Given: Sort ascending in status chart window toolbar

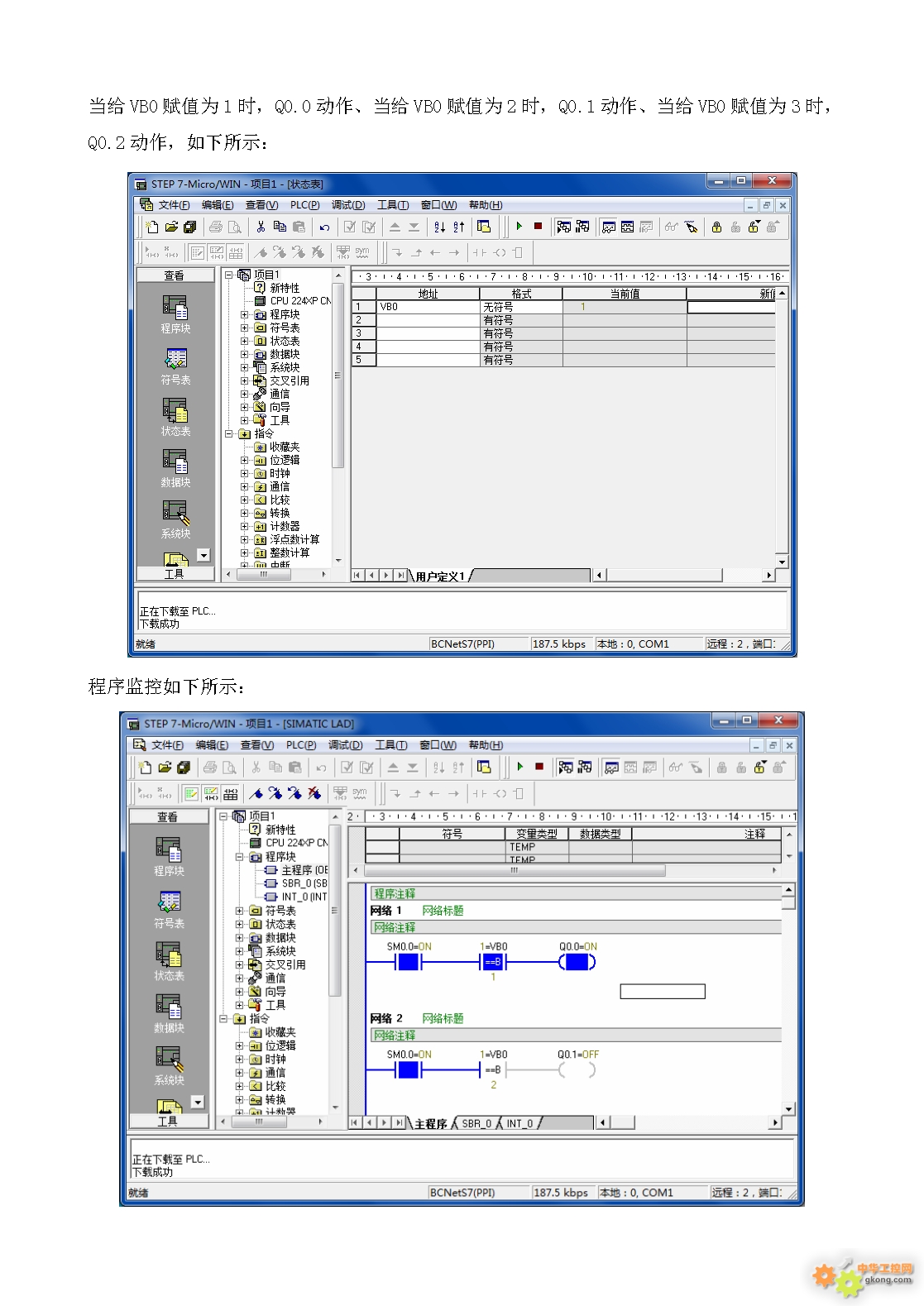Looking at the screenshot, I should [439, 227].
